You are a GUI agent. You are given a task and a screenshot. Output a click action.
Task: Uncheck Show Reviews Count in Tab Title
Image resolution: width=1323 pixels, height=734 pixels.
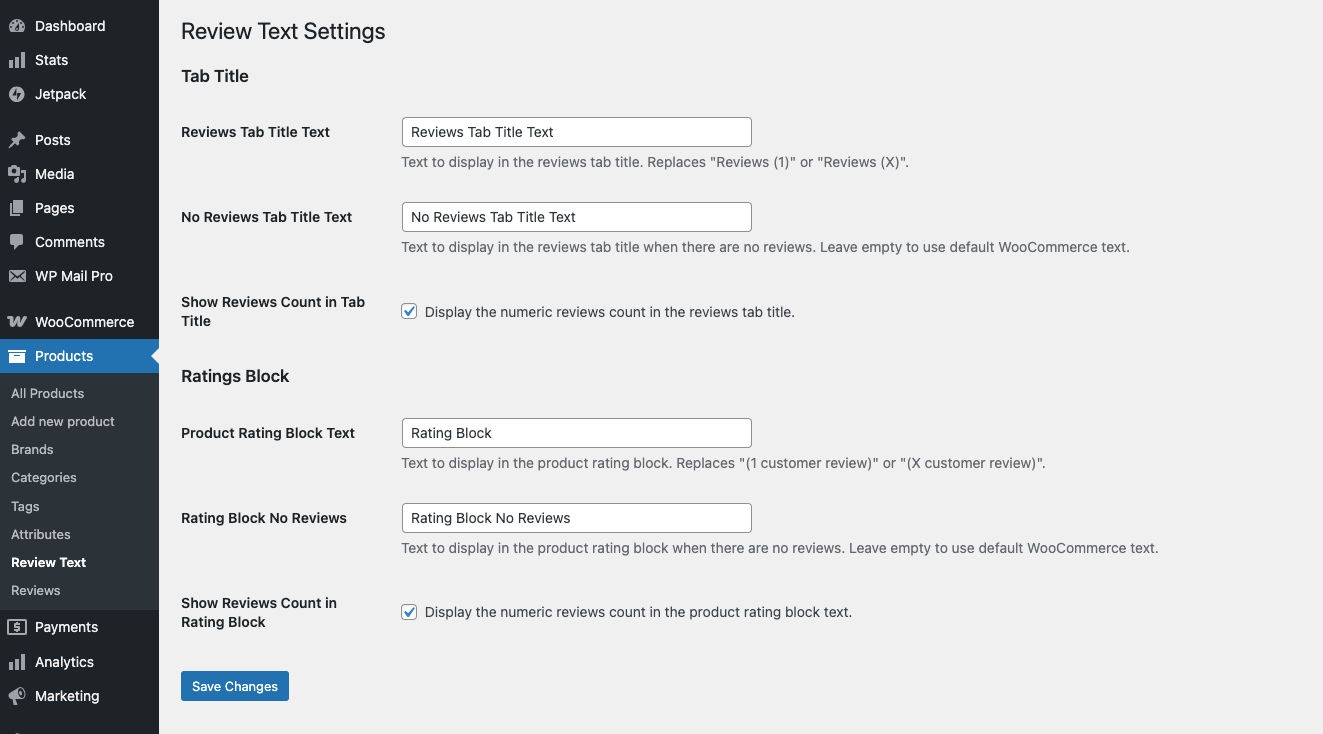(x=409, y=312)
